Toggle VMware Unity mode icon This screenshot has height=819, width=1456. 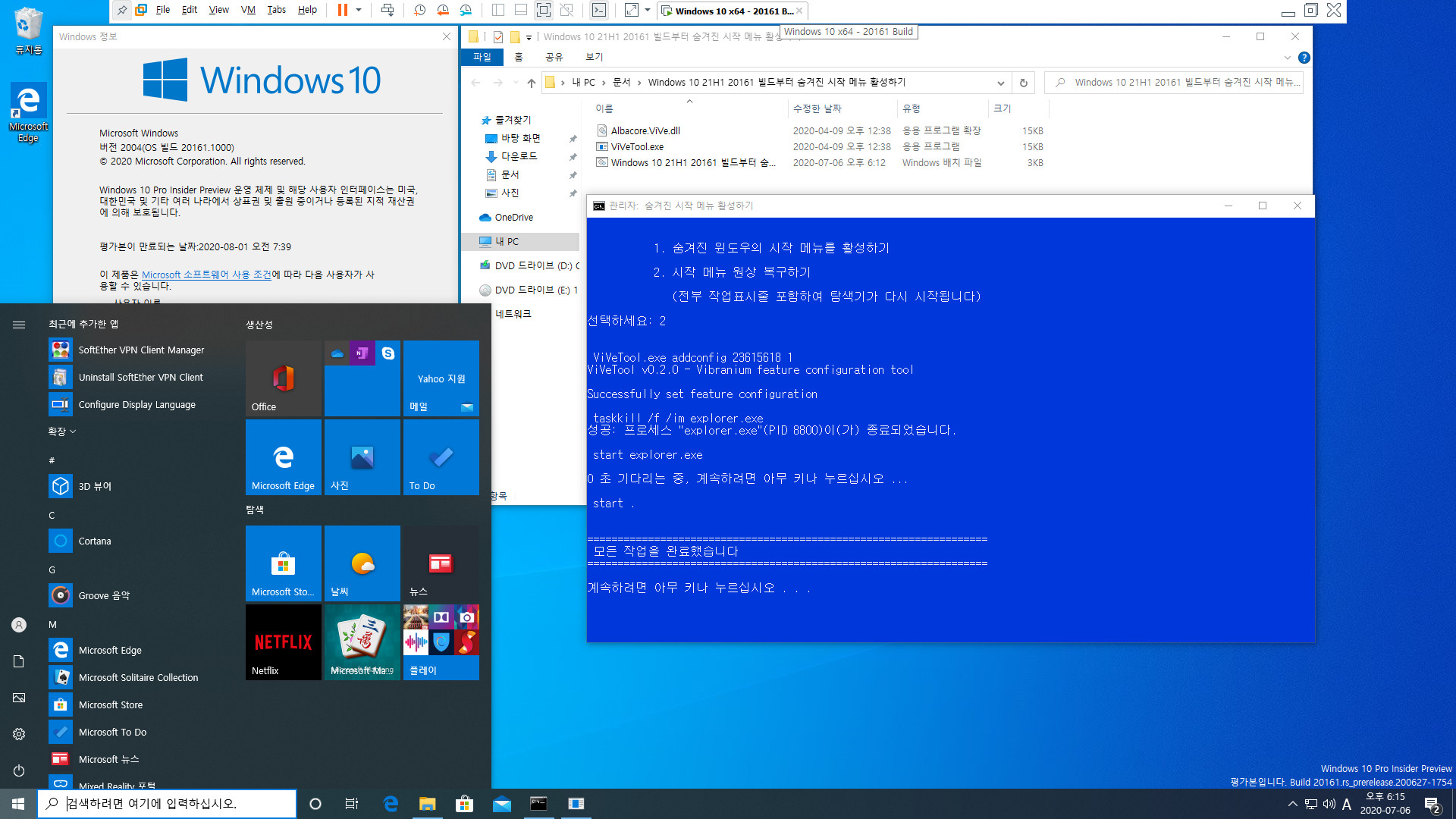[x=566, y=10]
